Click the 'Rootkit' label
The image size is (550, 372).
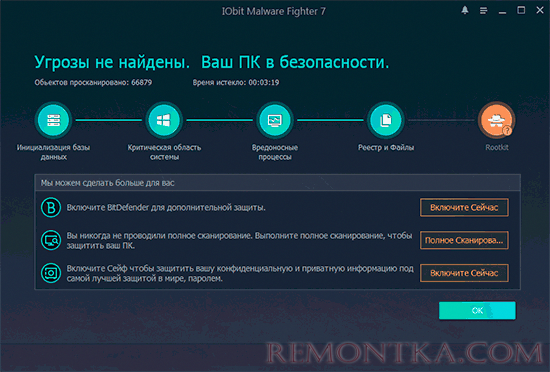pyautogui.click(x=497, y=147)
